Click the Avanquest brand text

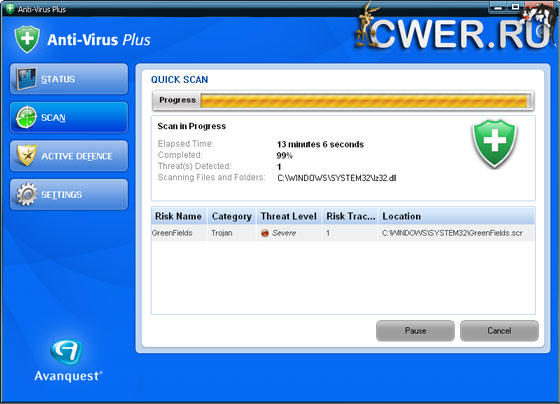tap(68, 376)
